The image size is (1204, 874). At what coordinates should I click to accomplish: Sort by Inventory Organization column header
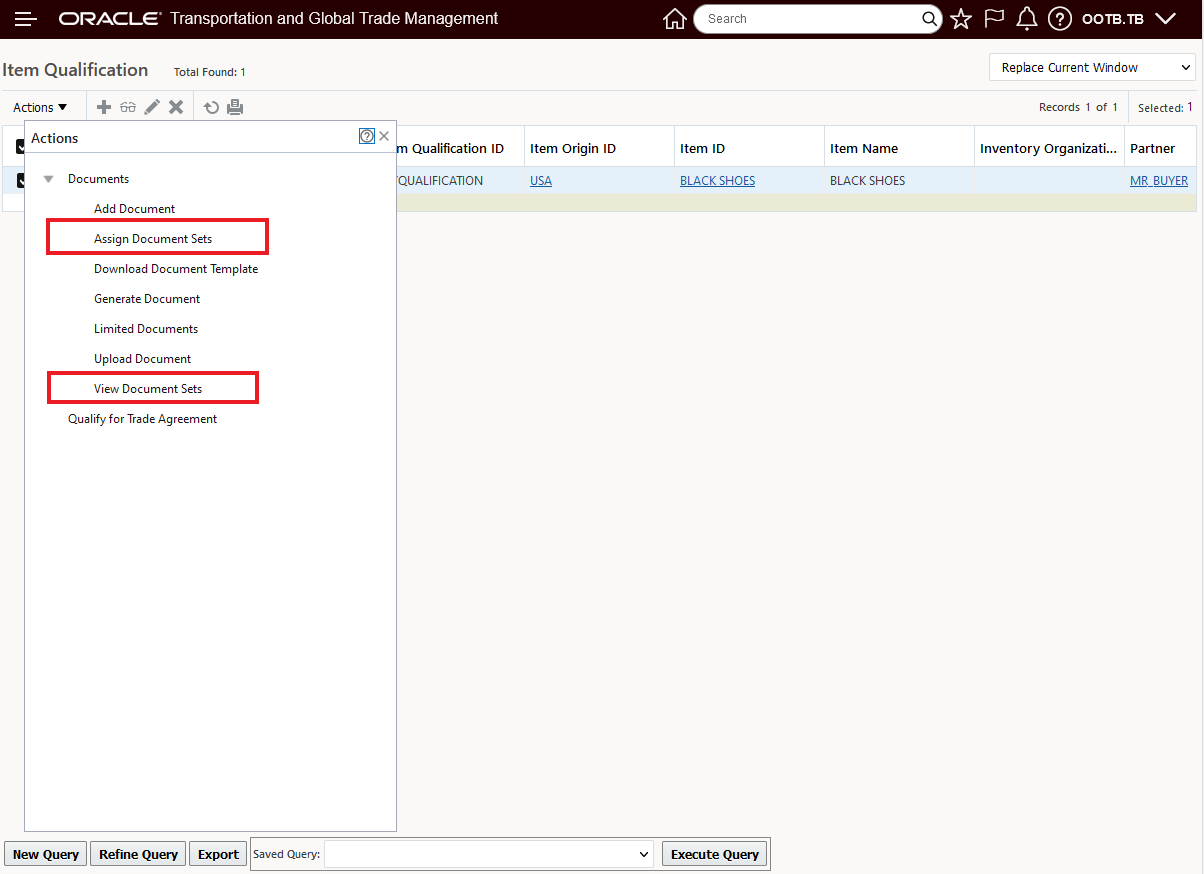pyautogui.click(x=1049, y=148)
